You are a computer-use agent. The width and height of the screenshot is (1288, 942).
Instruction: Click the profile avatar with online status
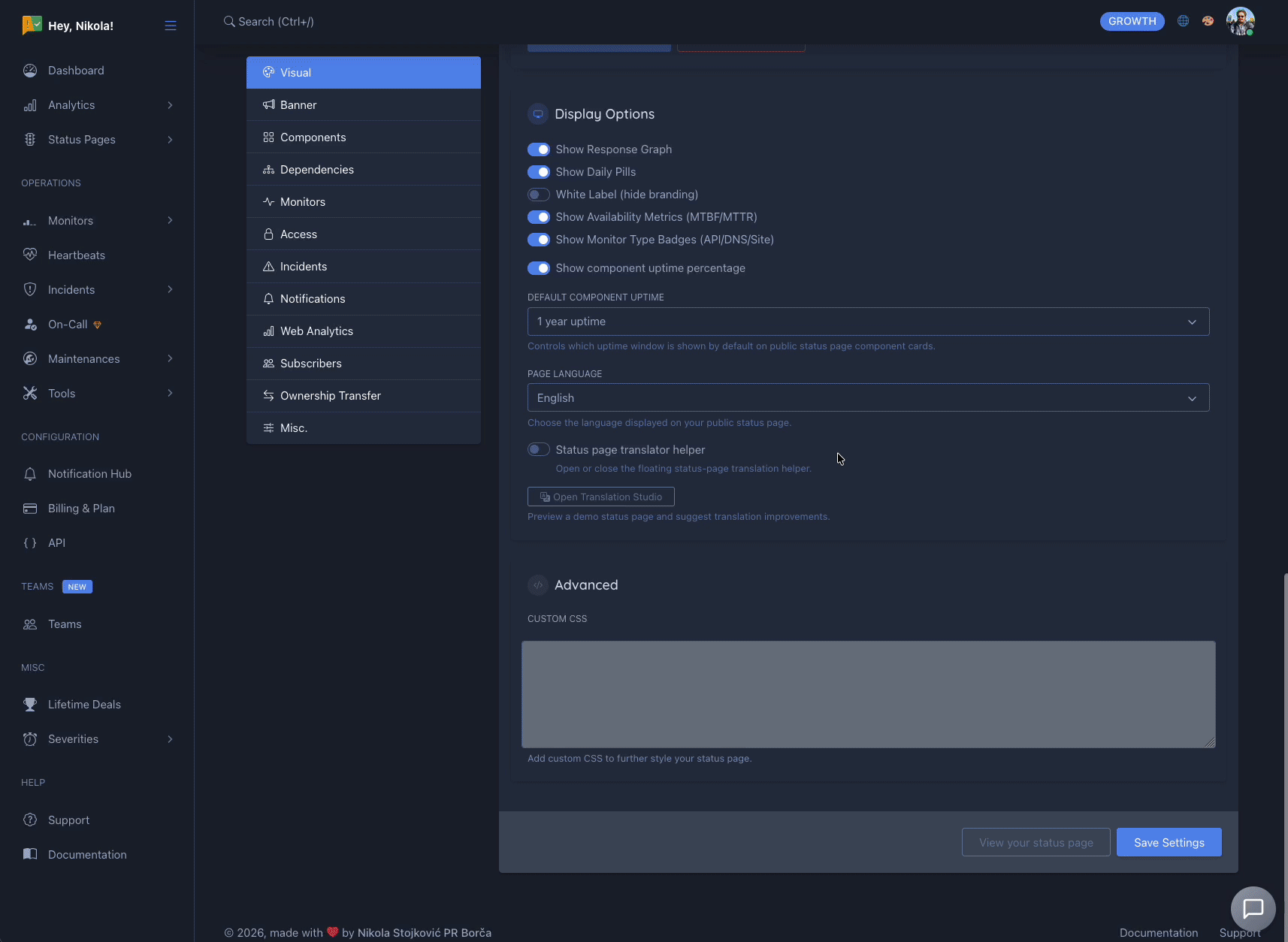[1241, 21]
